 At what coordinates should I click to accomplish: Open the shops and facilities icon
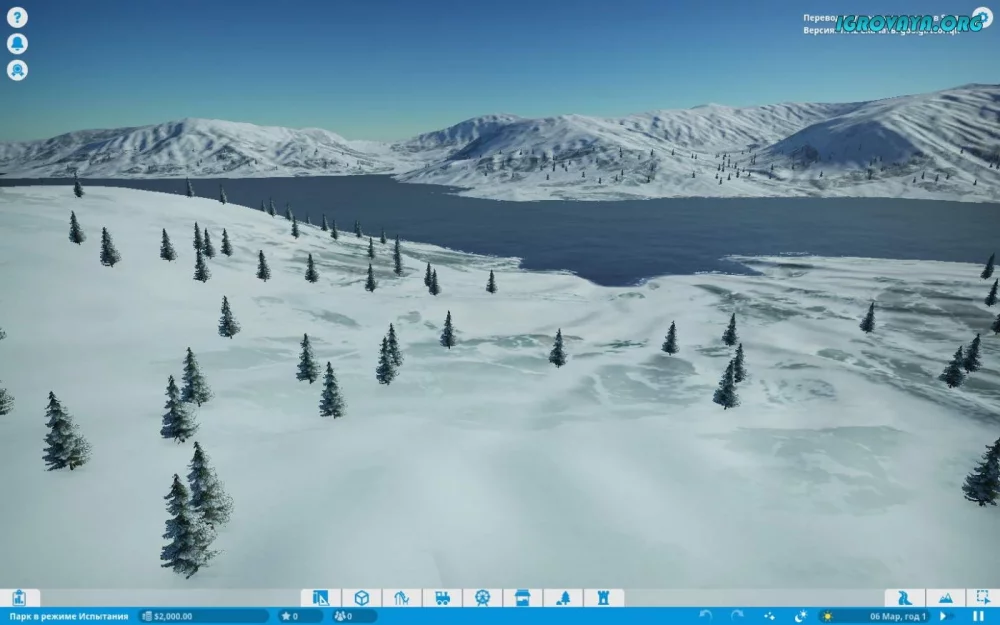(x=522, y=598)
